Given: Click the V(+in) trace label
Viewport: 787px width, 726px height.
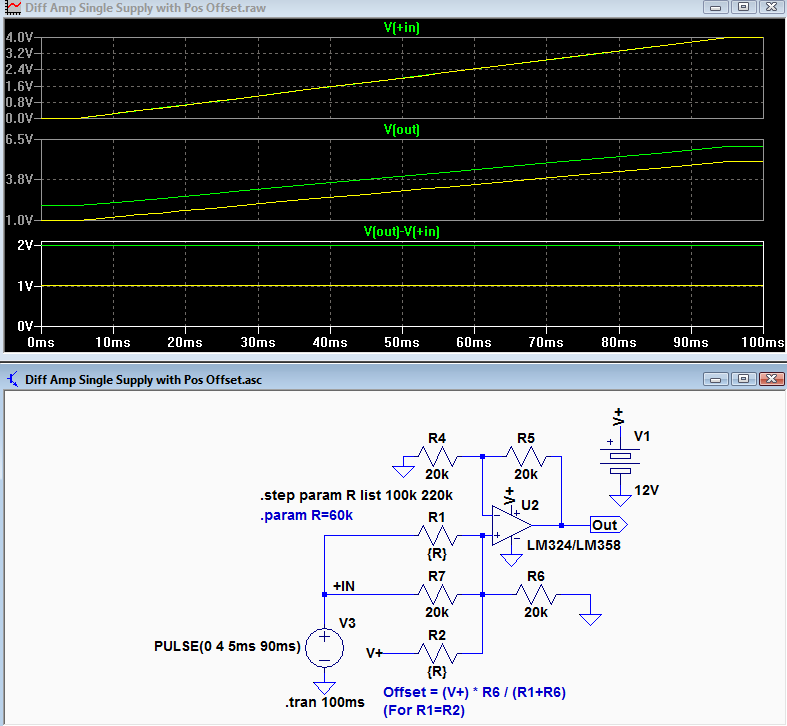Looking at the screenshot, I should tap(402, 27).
